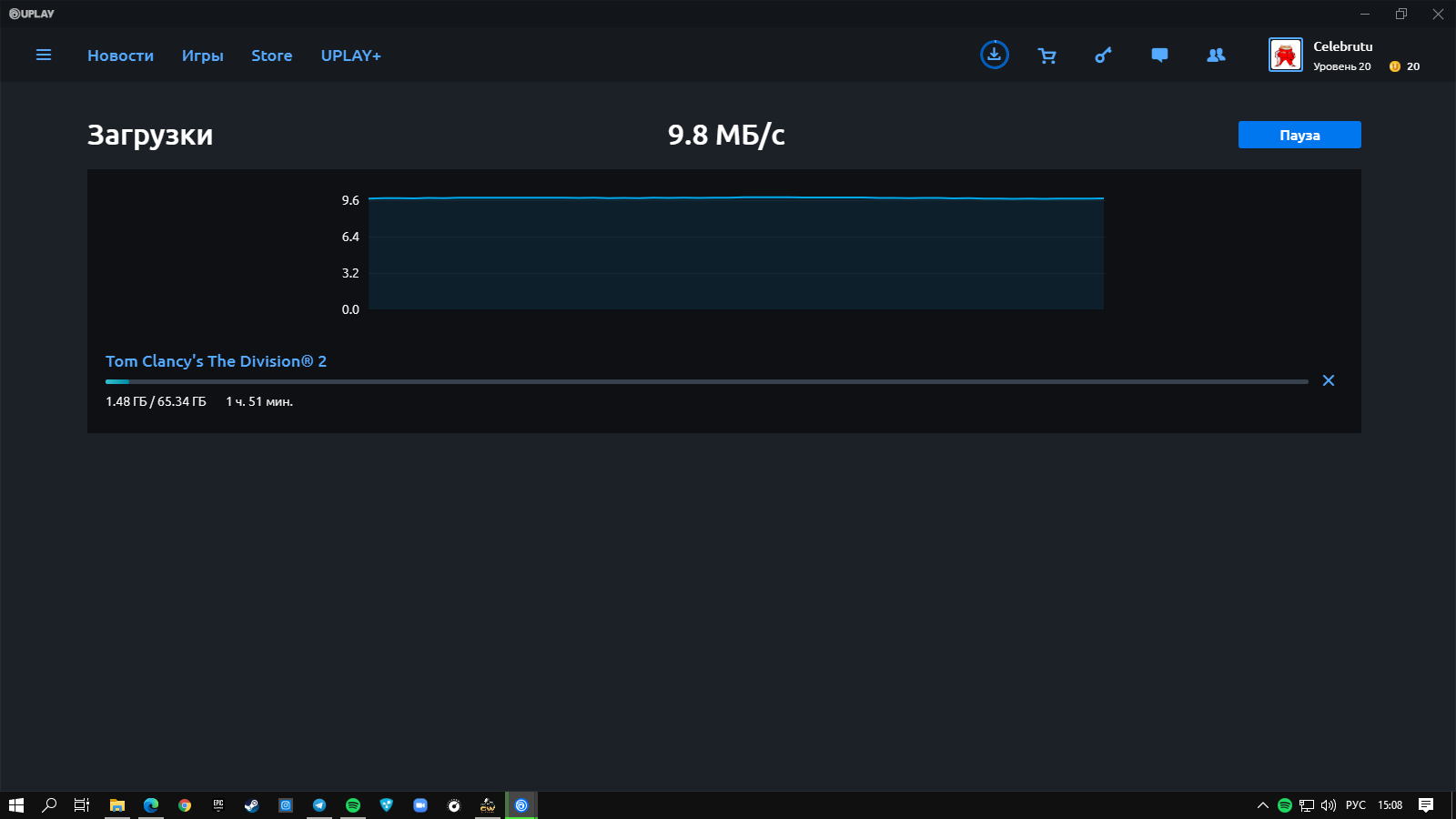Open Telegram from taskbar

319,805
